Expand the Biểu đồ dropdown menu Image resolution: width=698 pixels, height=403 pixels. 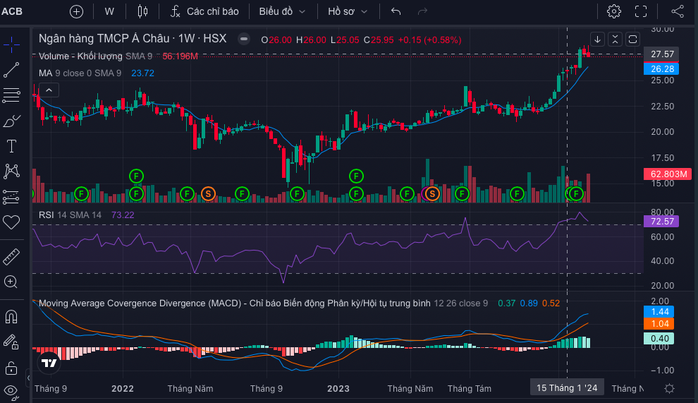282,12
